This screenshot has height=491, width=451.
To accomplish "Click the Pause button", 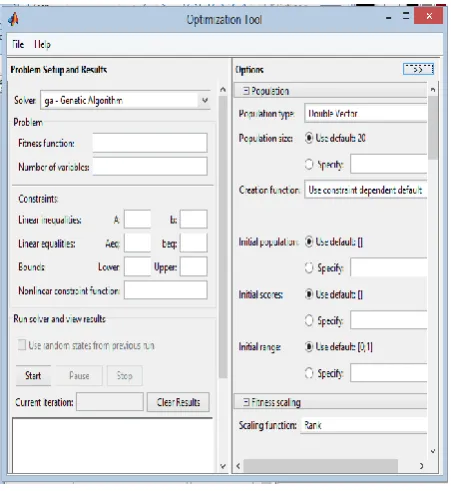I will point(79,376).
